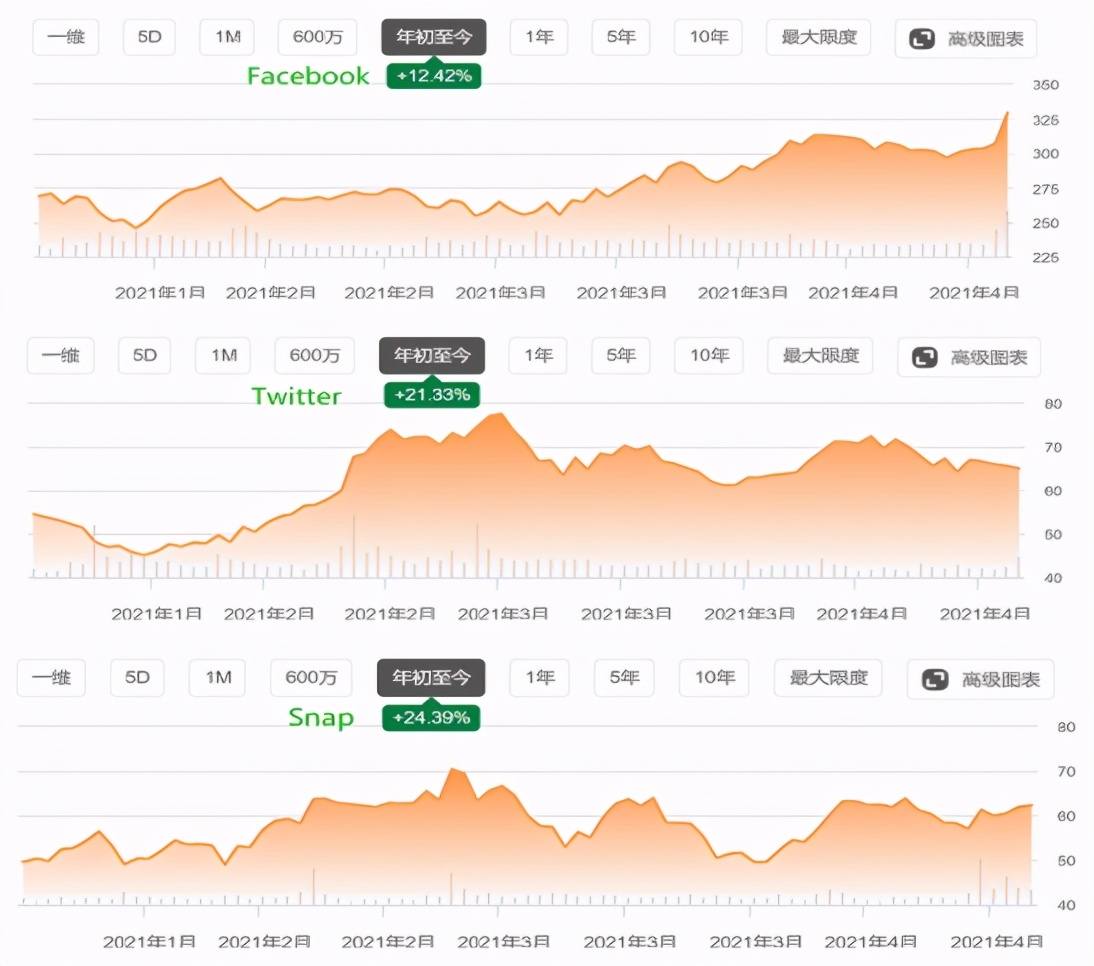Choose 最大限度 range on the Facebook chart
The width and height of the screenshot is (1094, 966).
click(x=819, y=37)
